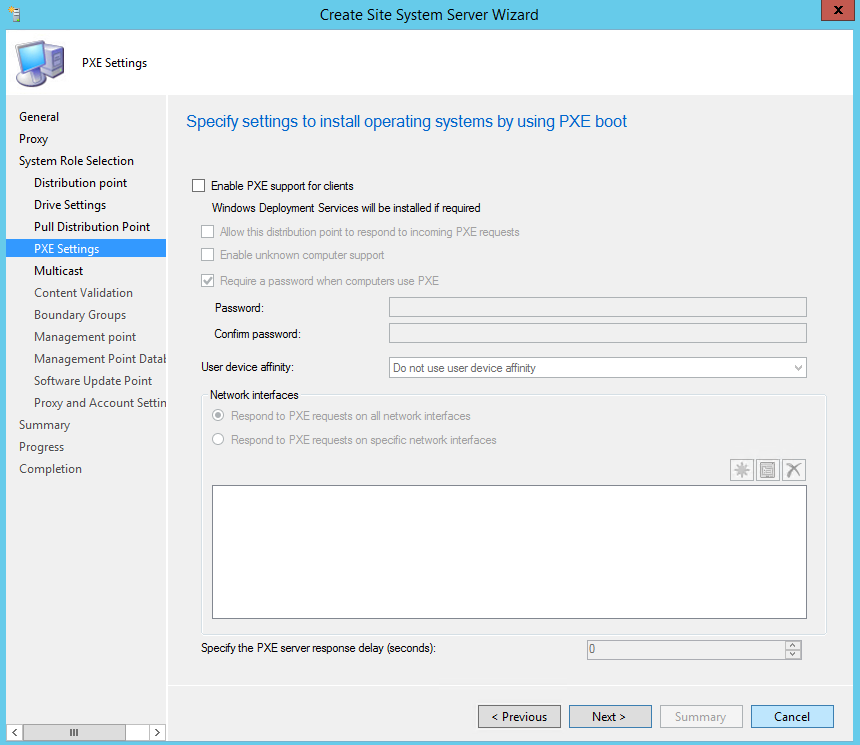Screen dimensions: 860x745
Task: Select Software Update Point step
Action: (x=93, y=381)
